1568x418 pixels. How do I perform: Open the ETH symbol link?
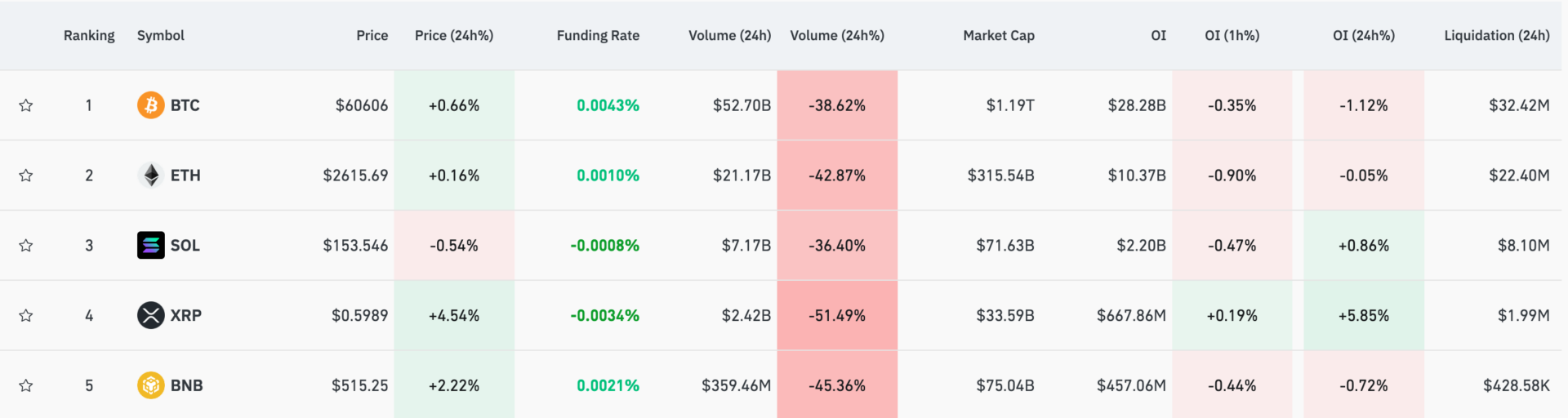tap(185, 176)
